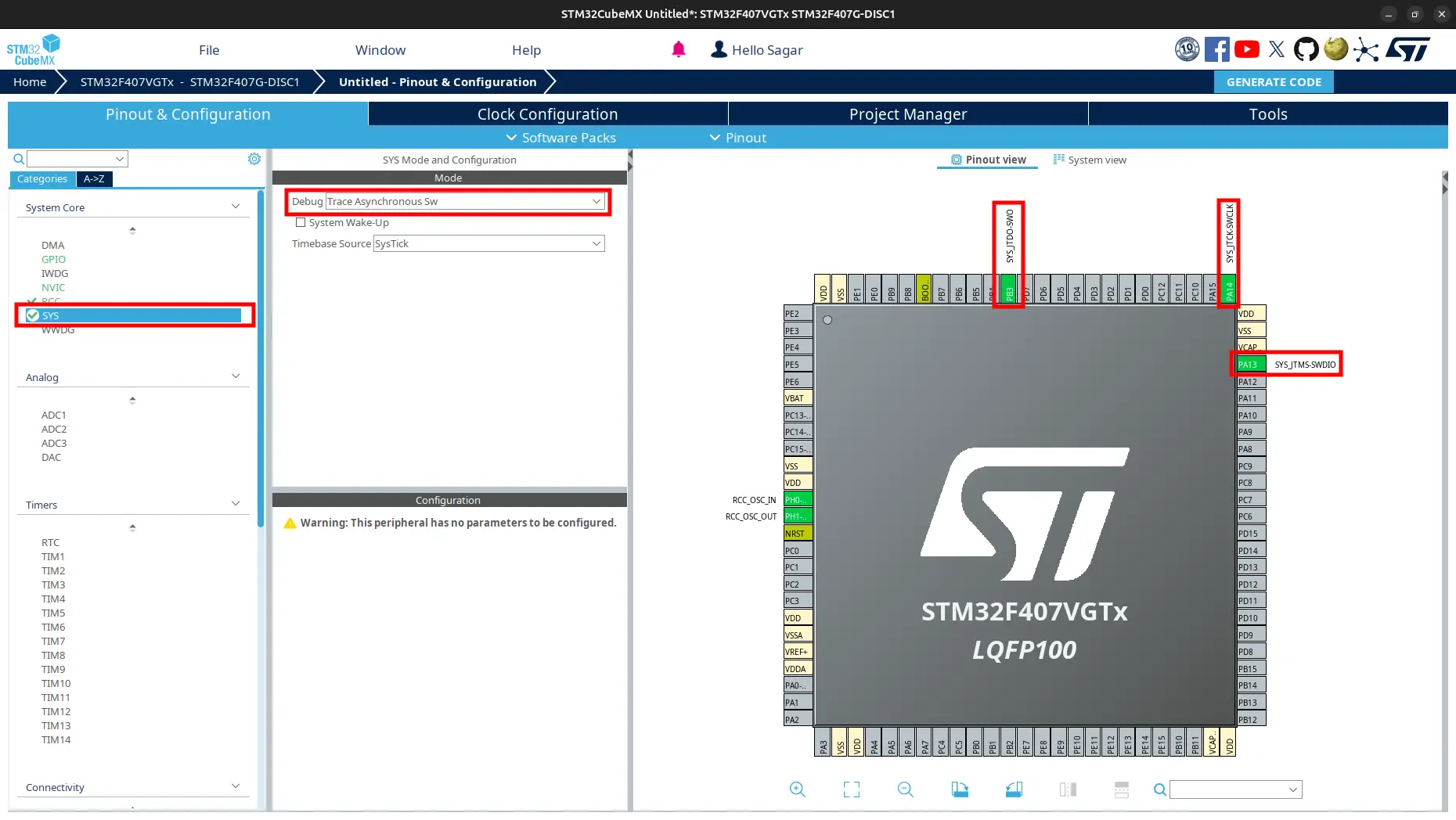Zoom out of the pinout view

tap(906, 789)
